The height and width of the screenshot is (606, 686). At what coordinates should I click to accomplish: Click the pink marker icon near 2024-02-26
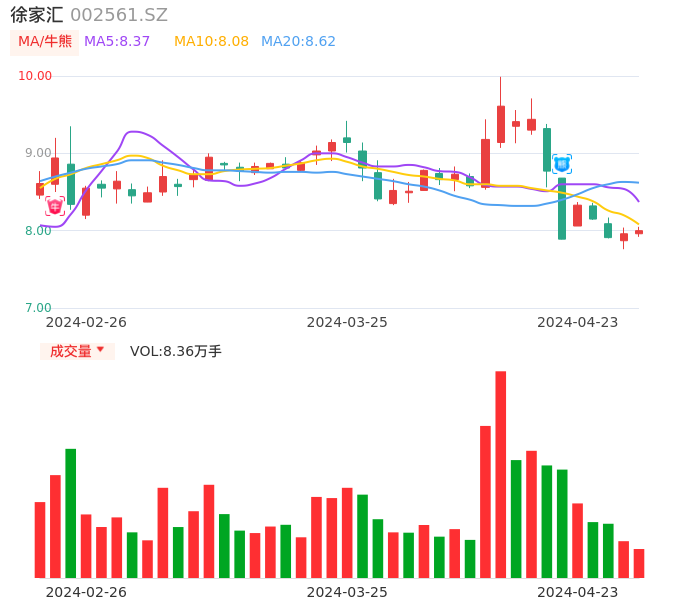point(55,205)
